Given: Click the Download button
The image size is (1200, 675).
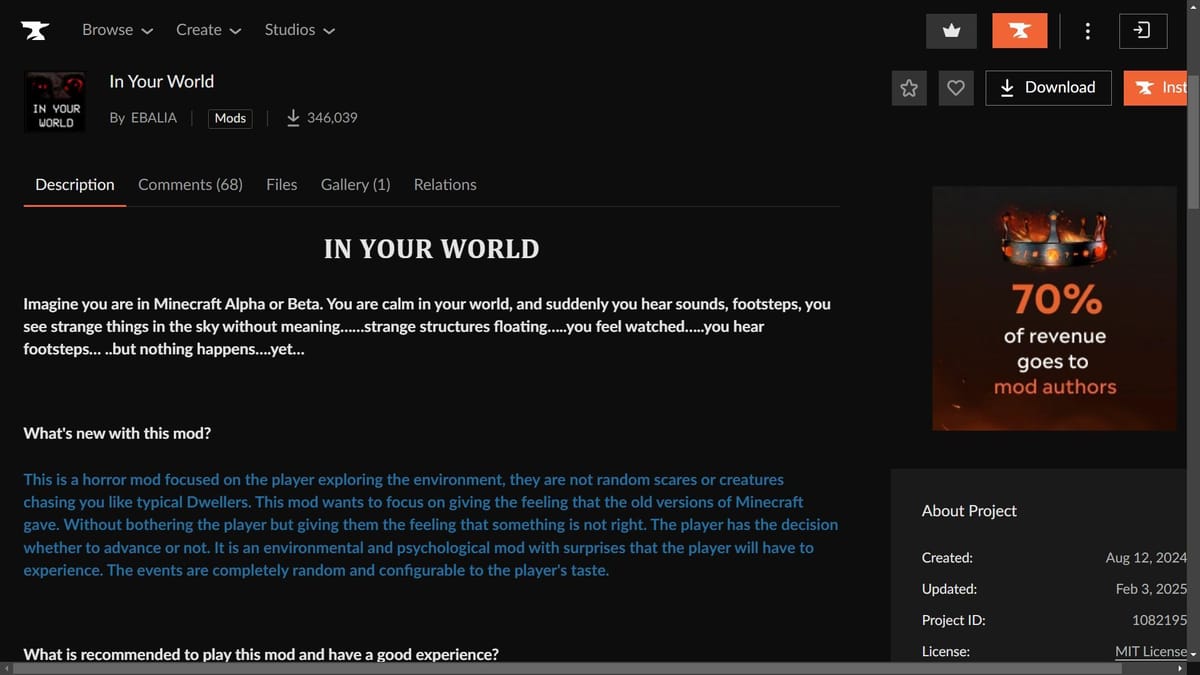Looking at the screenshot, I should coord(1048,88).
